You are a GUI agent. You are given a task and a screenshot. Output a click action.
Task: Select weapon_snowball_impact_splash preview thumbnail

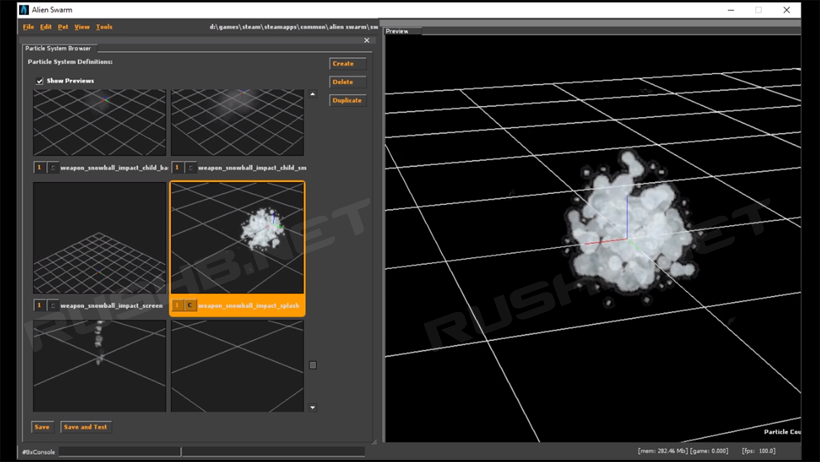pos(237,238)
